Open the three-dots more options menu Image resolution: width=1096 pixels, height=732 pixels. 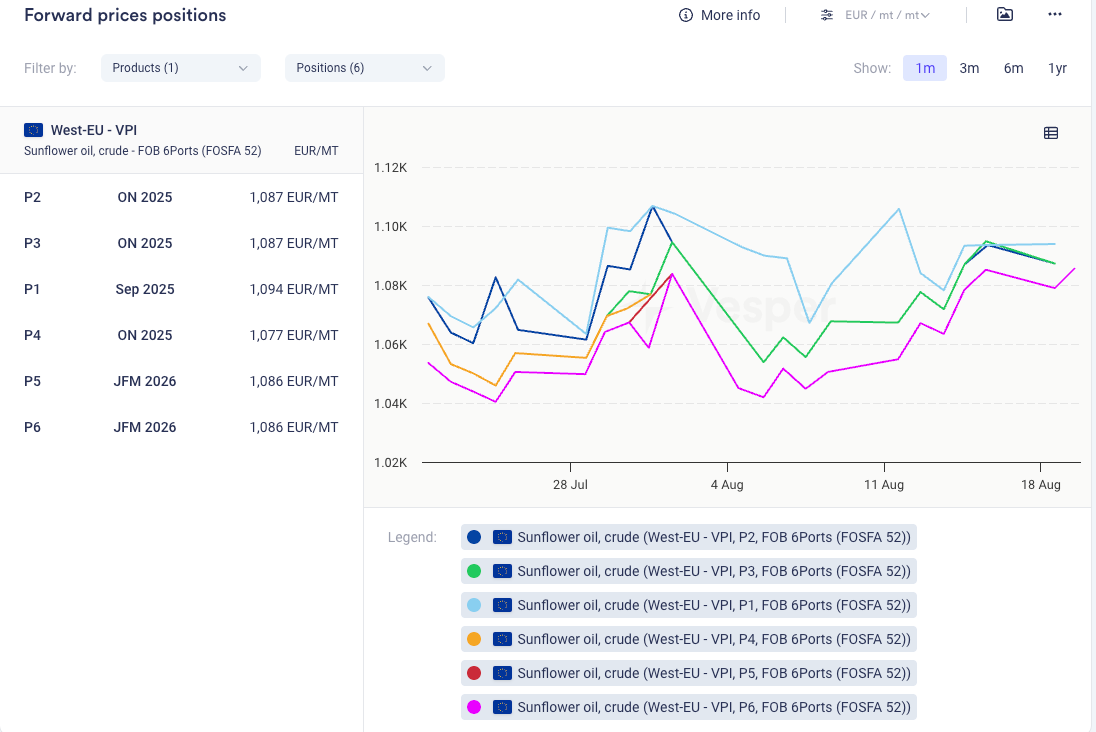click(1054, 14)
